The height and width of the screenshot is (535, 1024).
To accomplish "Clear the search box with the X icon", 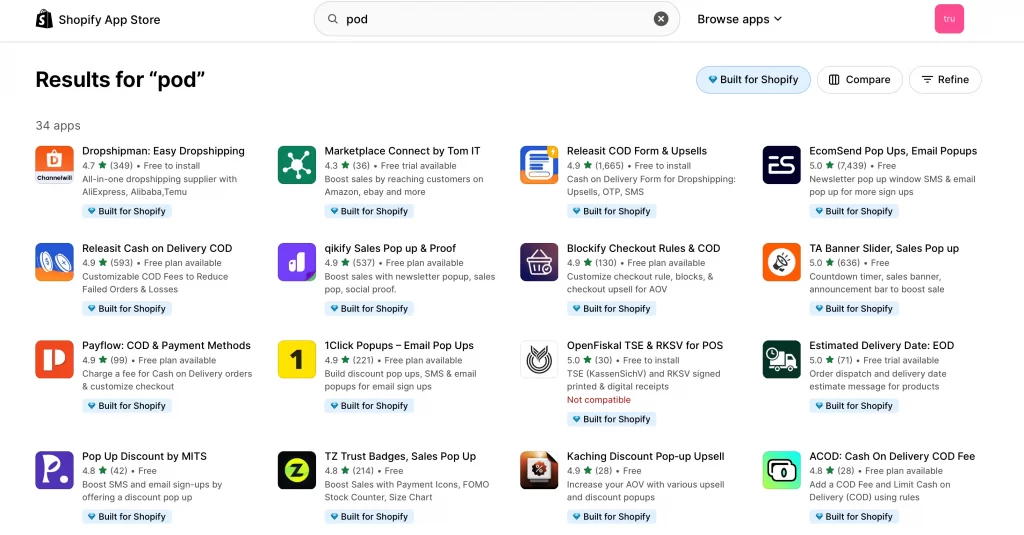I will (x=661, y=19).
